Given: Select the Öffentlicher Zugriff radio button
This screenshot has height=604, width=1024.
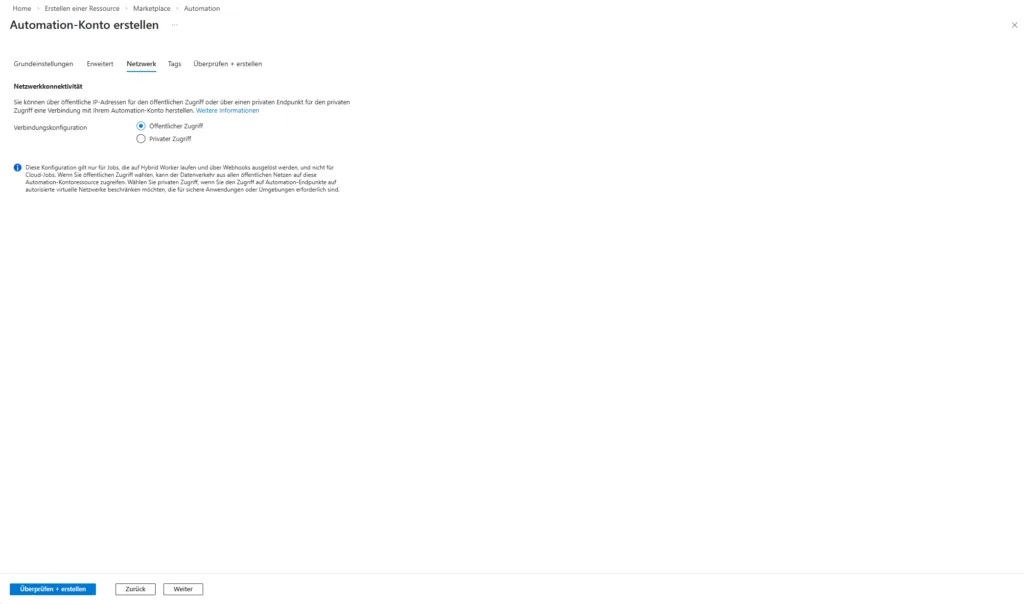Looking at the screenshot, I should tap(141, 126).
